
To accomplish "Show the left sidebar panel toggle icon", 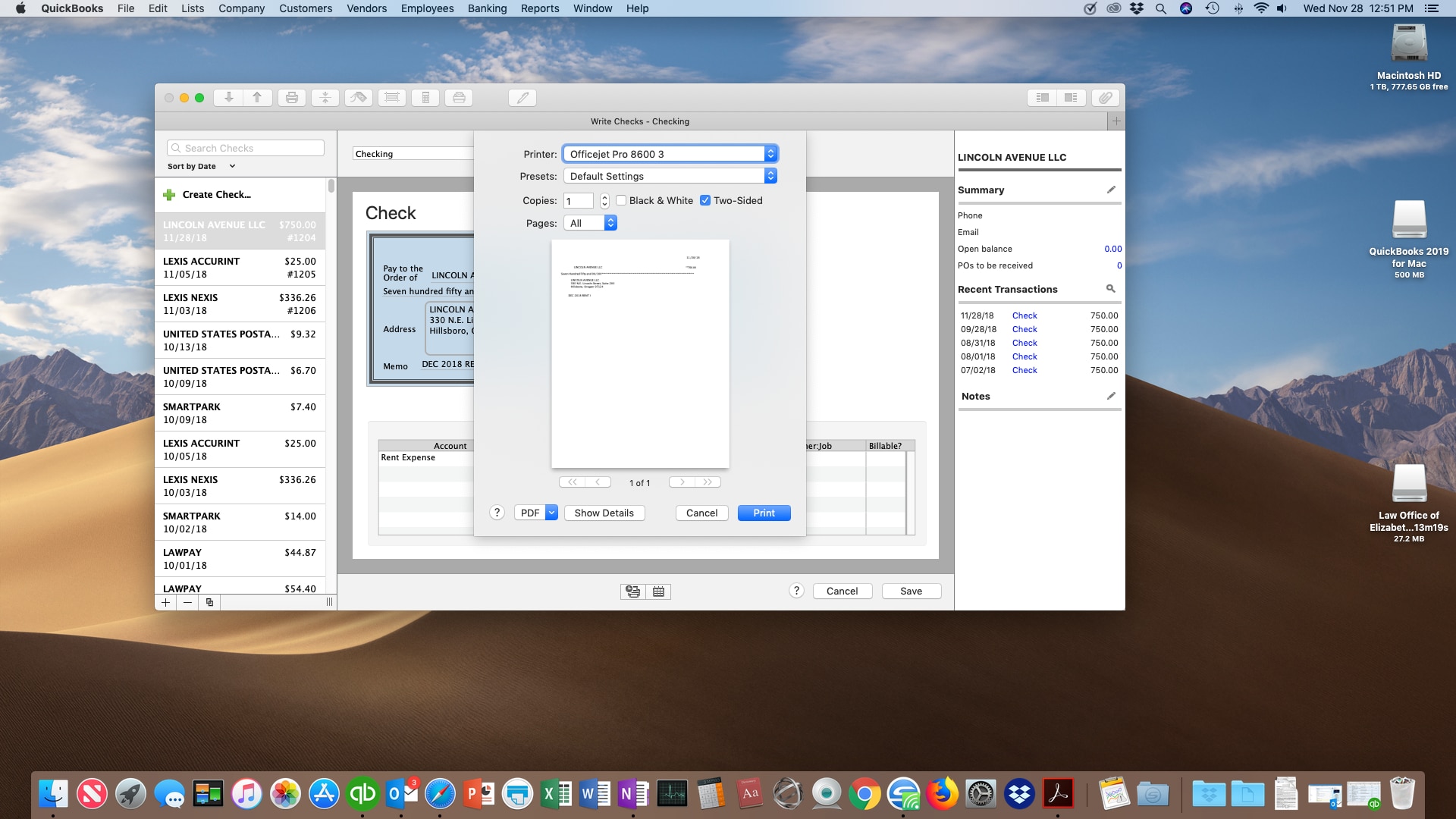I will pyautogui.click(x=1043, y=98).
